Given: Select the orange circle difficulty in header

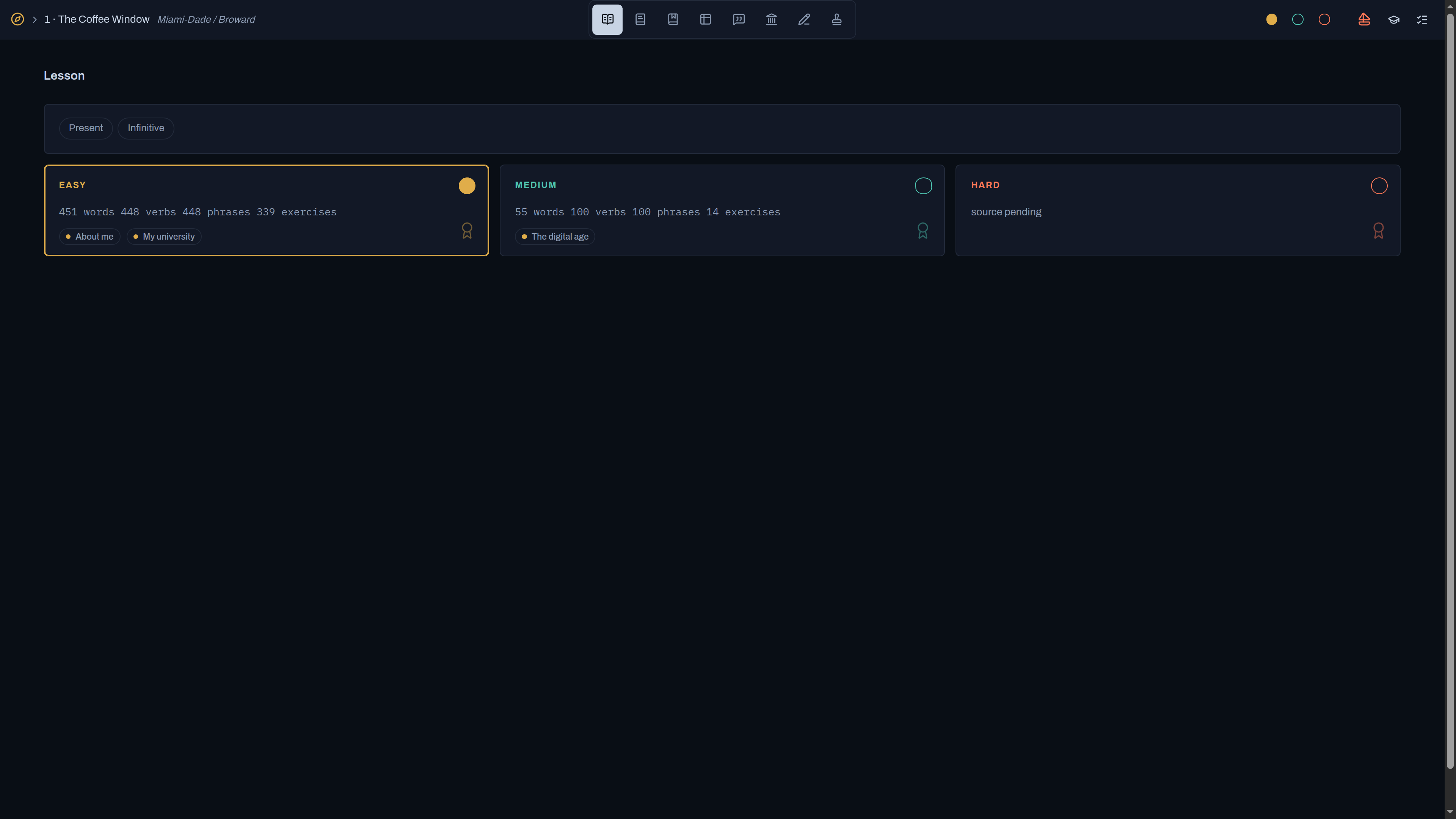Looking at the screenshot, I should click(x=1324, y=19).
